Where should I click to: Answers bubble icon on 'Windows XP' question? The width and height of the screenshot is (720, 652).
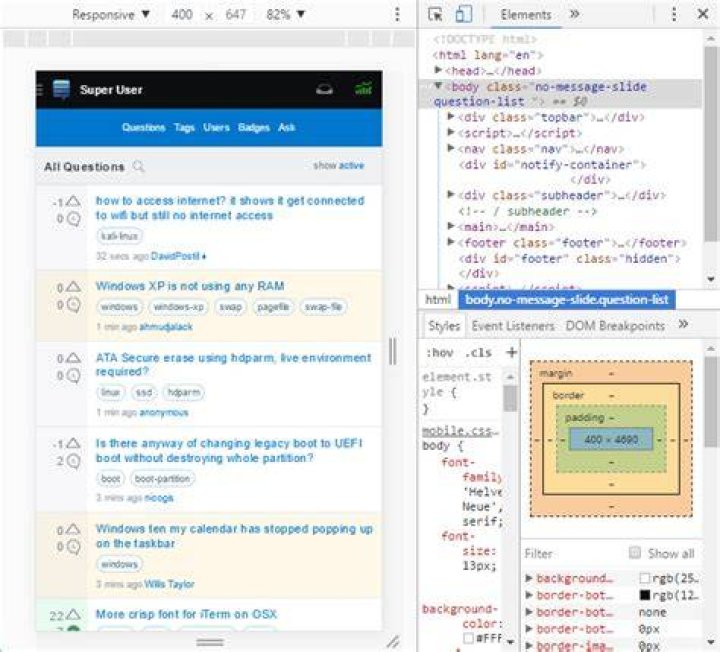(73, 305)
